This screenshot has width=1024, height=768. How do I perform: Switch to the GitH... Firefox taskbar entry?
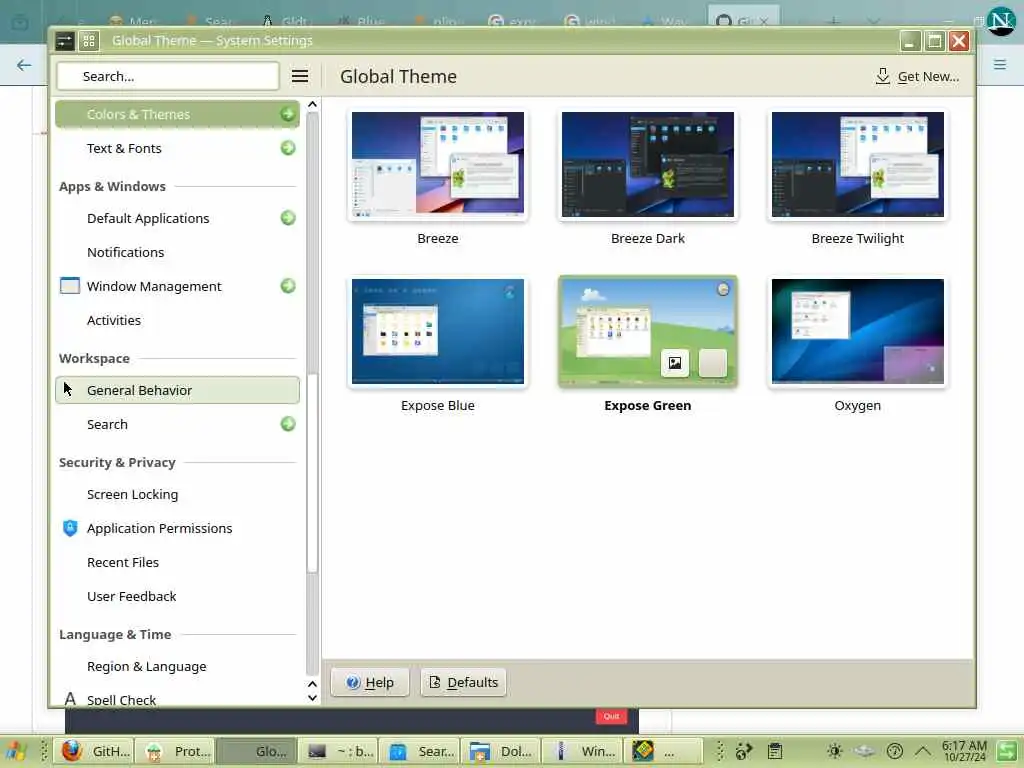(95, 751)
